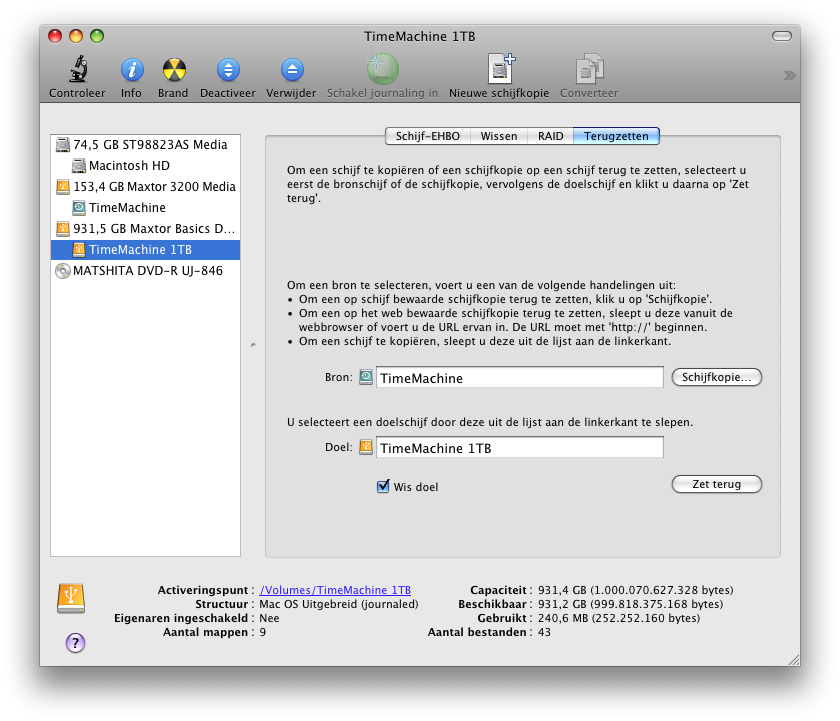
Task: Click the Zet terug button
Action: coord(716,484)
